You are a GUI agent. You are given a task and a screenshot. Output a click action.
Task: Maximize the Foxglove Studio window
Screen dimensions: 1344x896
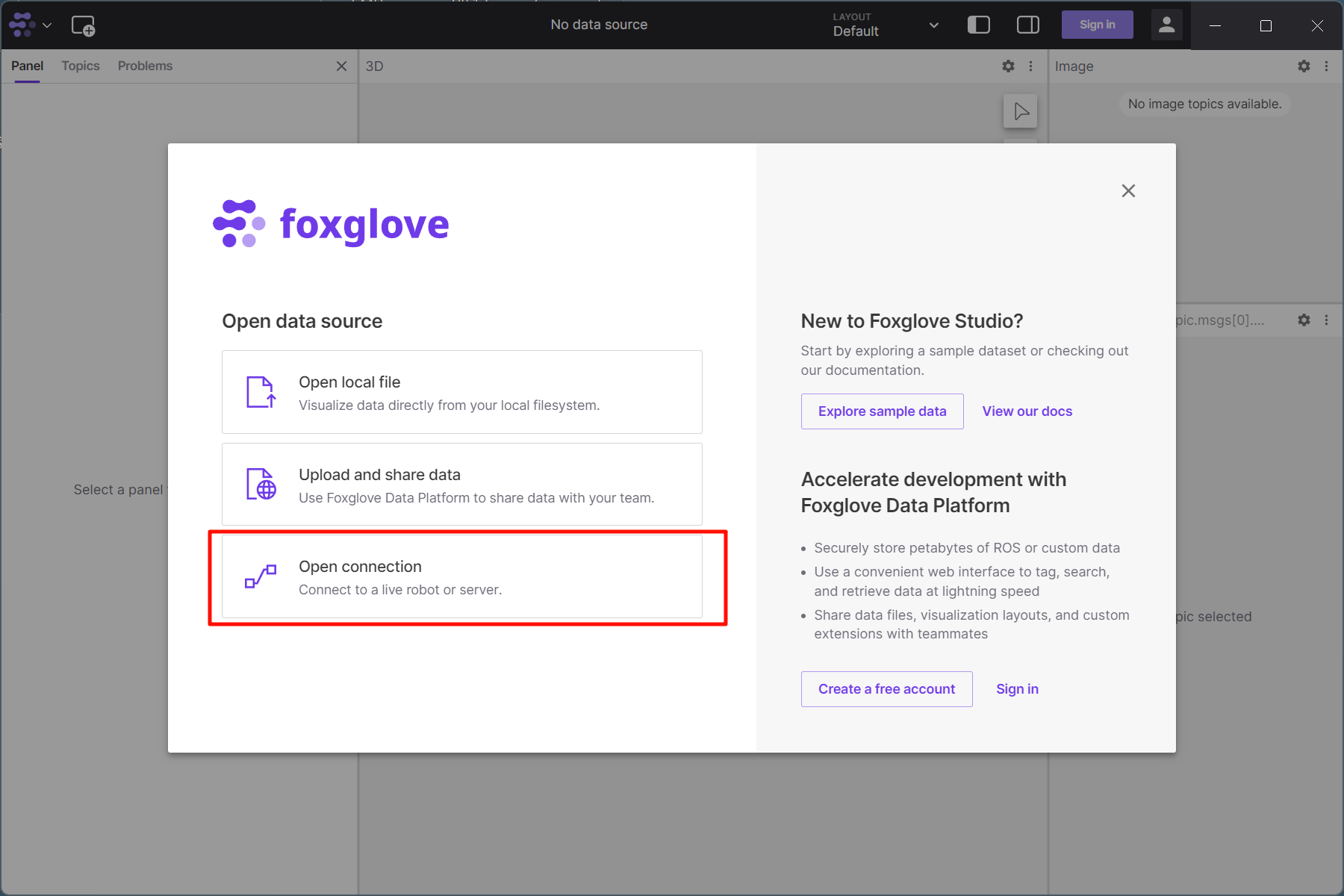[x=1266, y=25]
